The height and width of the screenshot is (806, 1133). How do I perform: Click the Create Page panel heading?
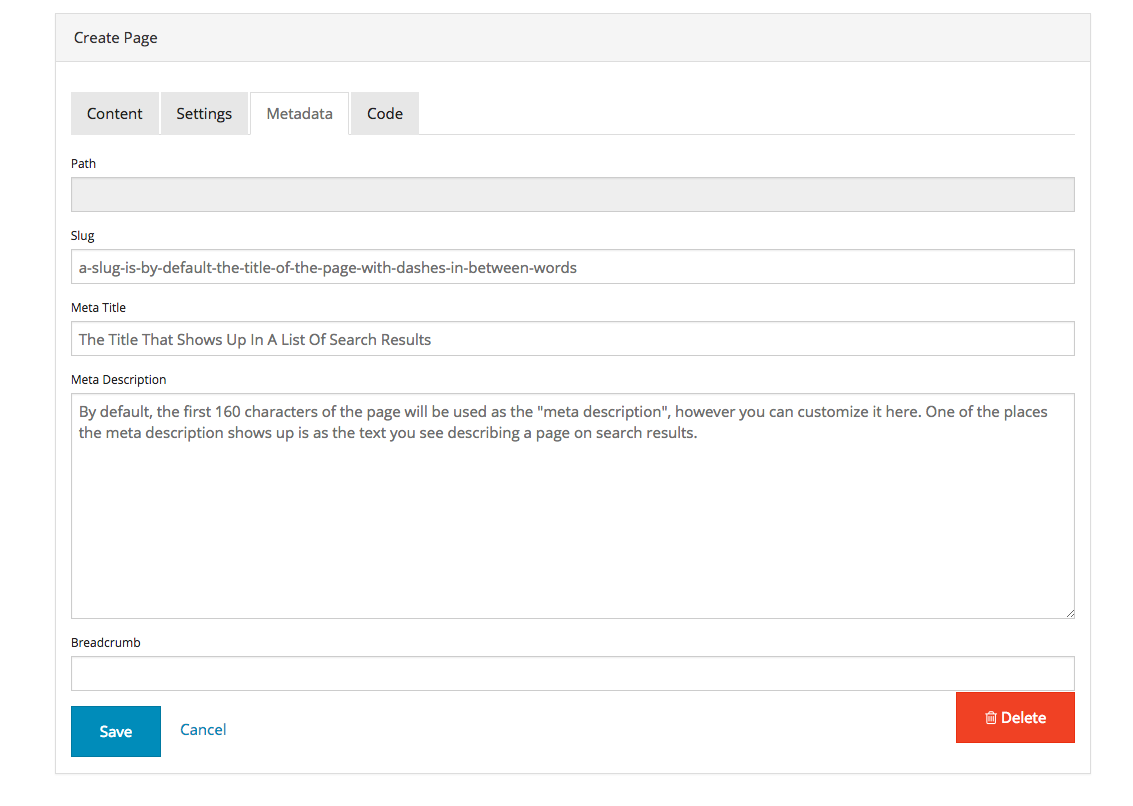click(116, 38)
